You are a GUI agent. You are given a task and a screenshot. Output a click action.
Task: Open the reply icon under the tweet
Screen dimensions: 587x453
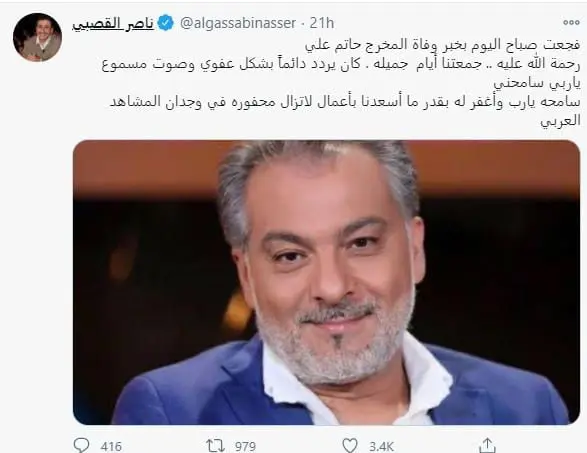(81, 446)
